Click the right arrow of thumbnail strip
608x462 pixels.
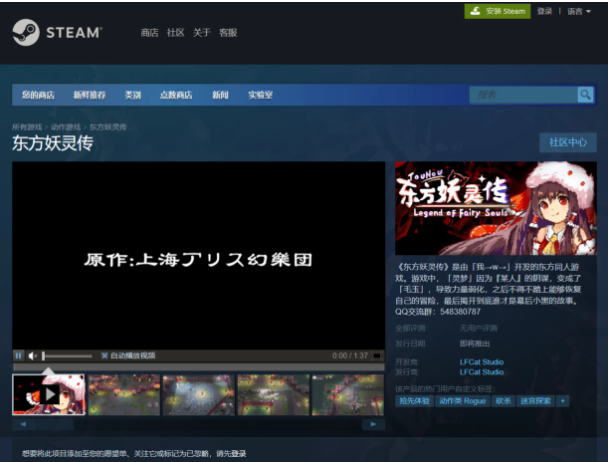click(373, 424)
